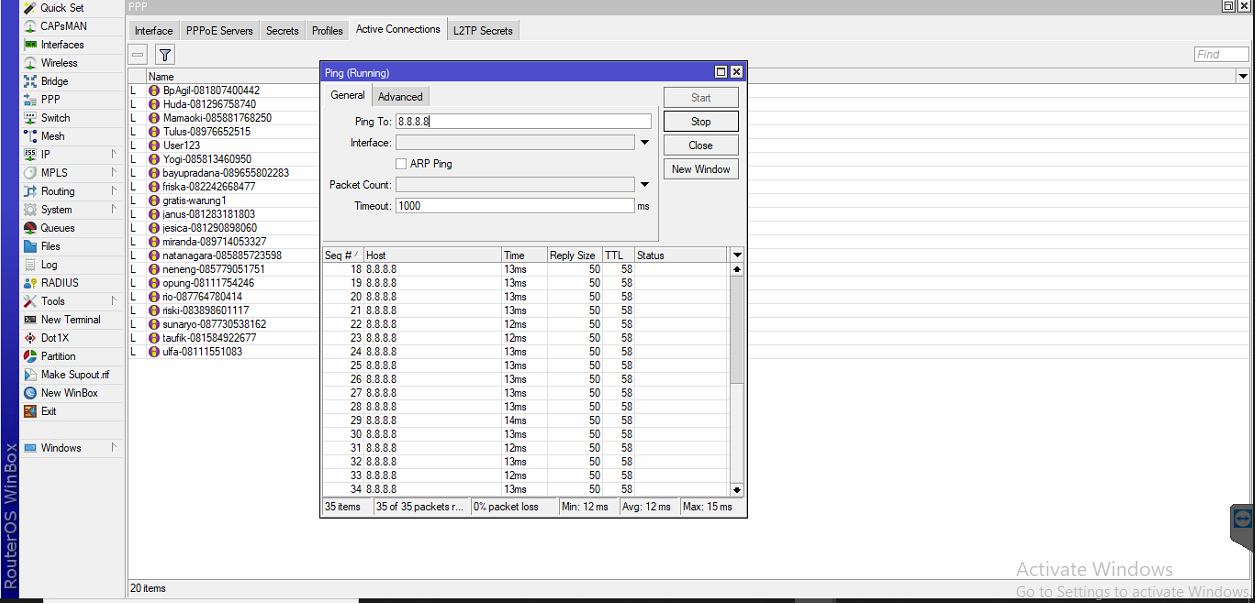The image size is (1256, 604).
Task: Open the RADIUS sidebar icon
Action: click(30, 283)
